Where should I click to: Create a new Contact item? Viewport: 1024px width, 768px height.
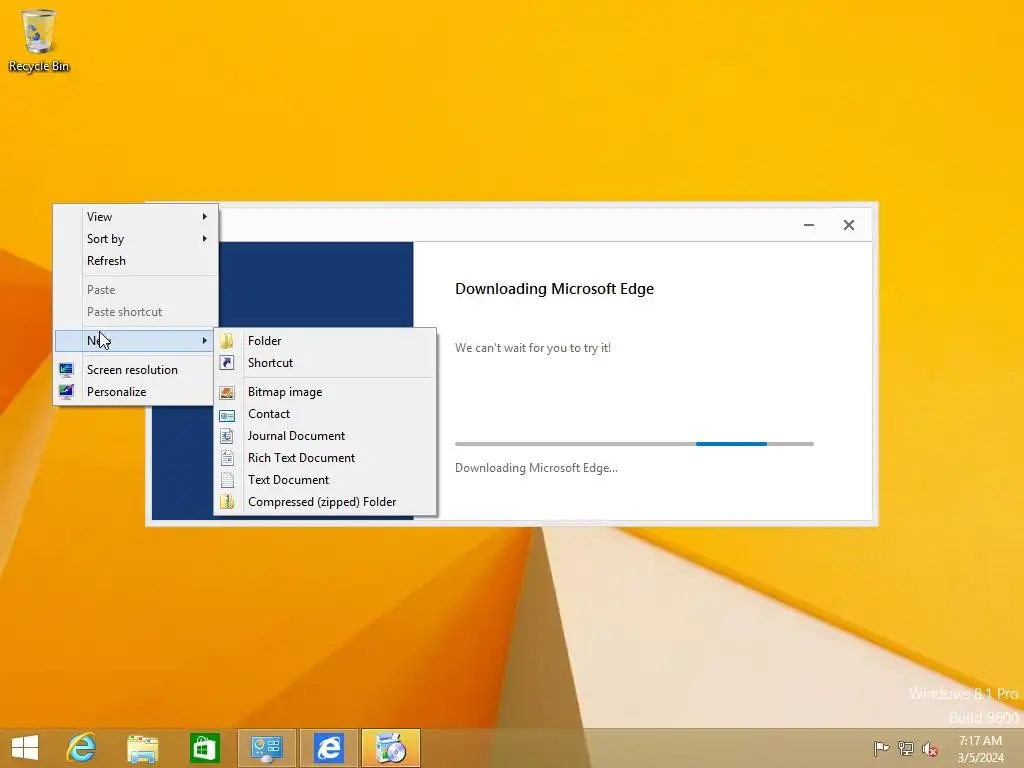(x=325, y=414)
